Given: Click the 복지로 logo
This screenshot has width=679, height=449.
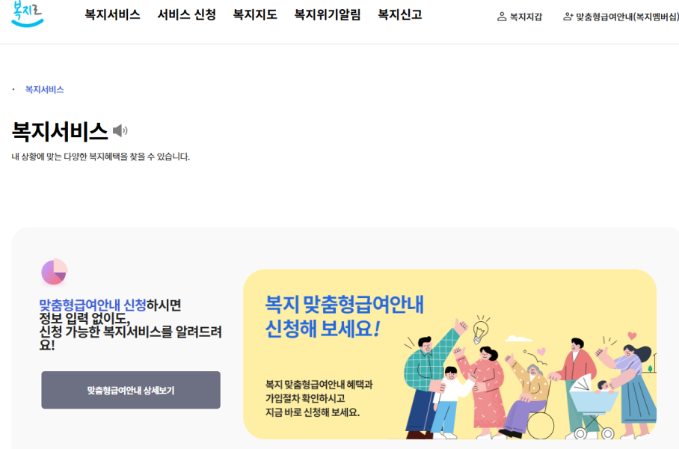Looking at the screenshot, I should coord(27,13).
